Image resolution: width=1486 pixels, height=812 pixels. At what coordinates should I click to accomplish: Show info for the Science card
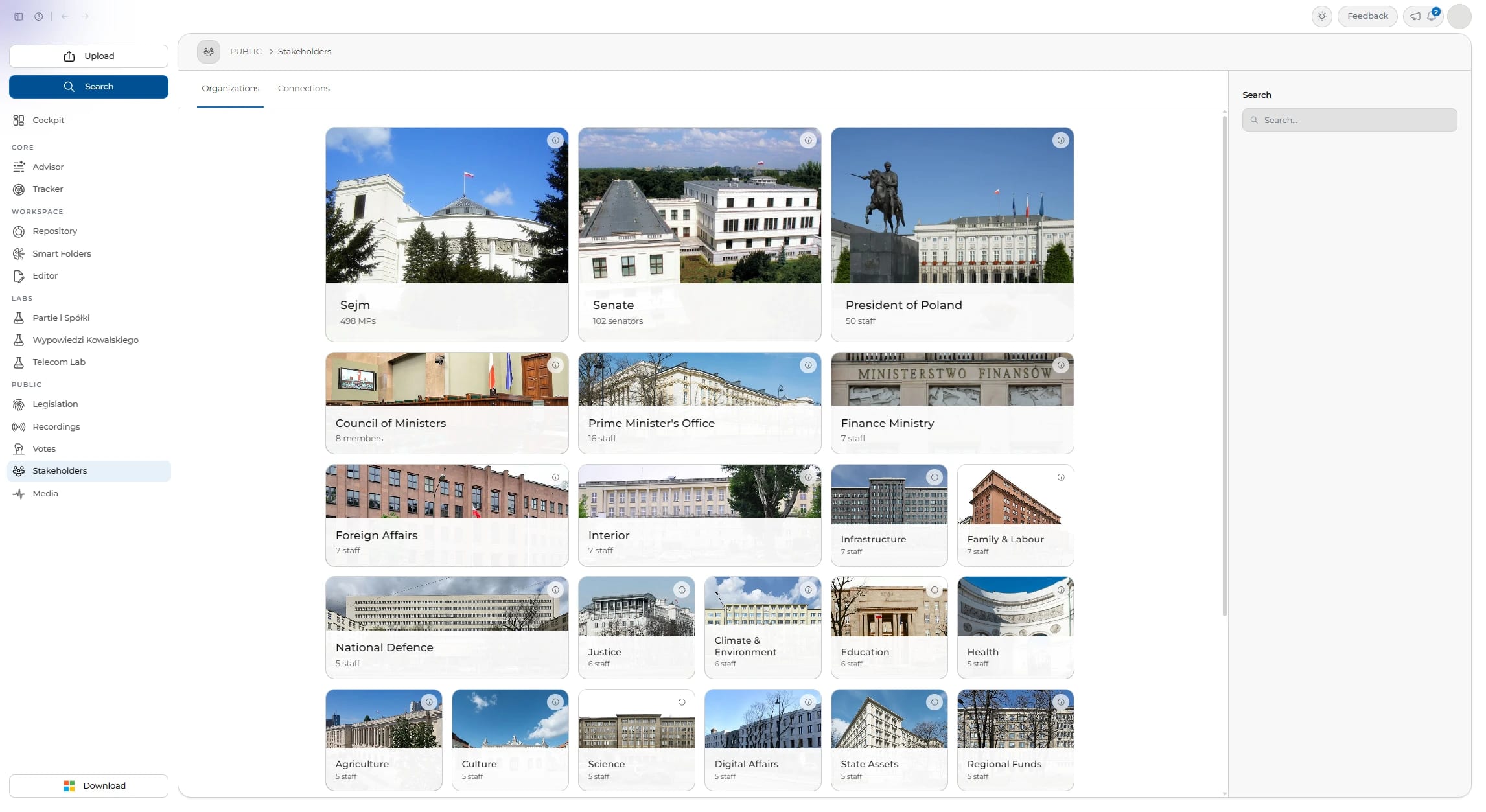click(x=682, y=702)
